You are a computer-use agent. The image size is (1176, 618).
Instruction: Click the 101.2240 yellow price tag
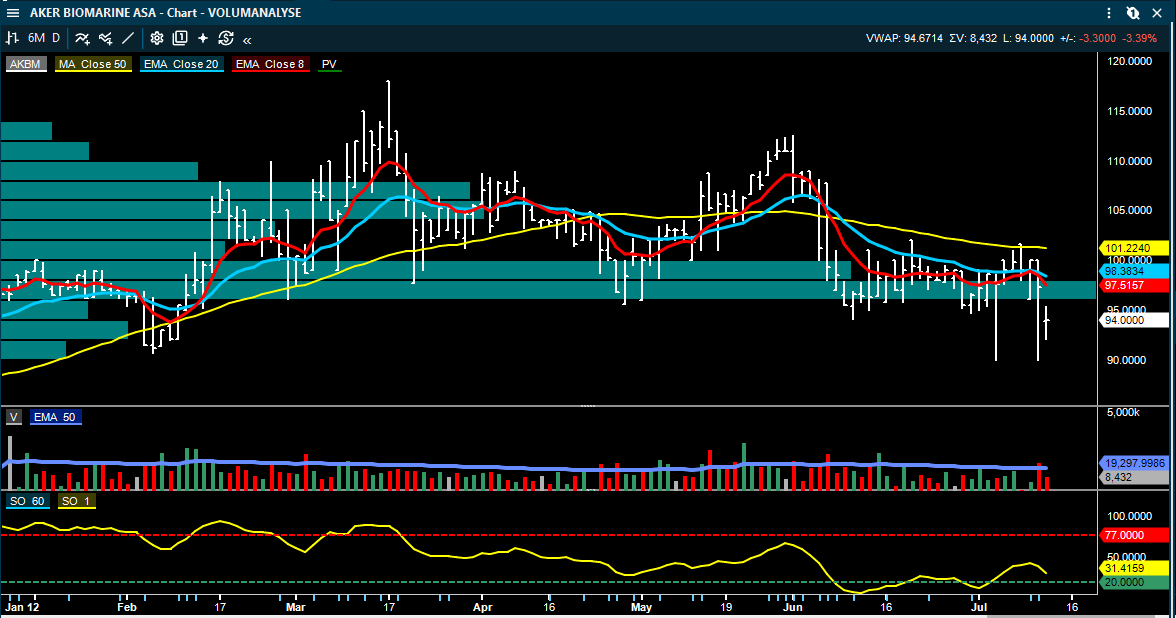(x=1133, y=248)
